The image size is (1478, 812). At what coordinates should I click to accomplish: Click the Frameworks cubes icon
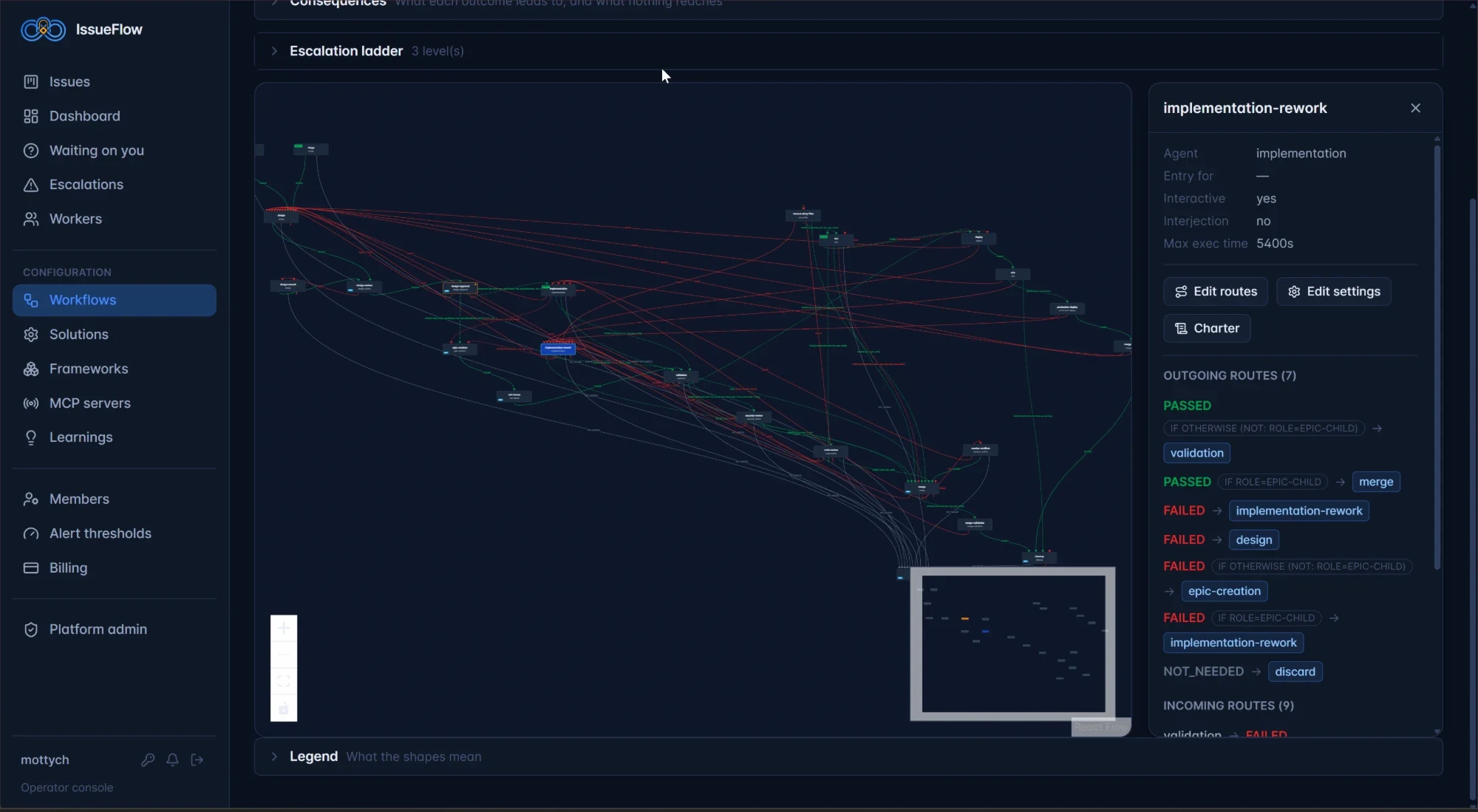[31, 369]
